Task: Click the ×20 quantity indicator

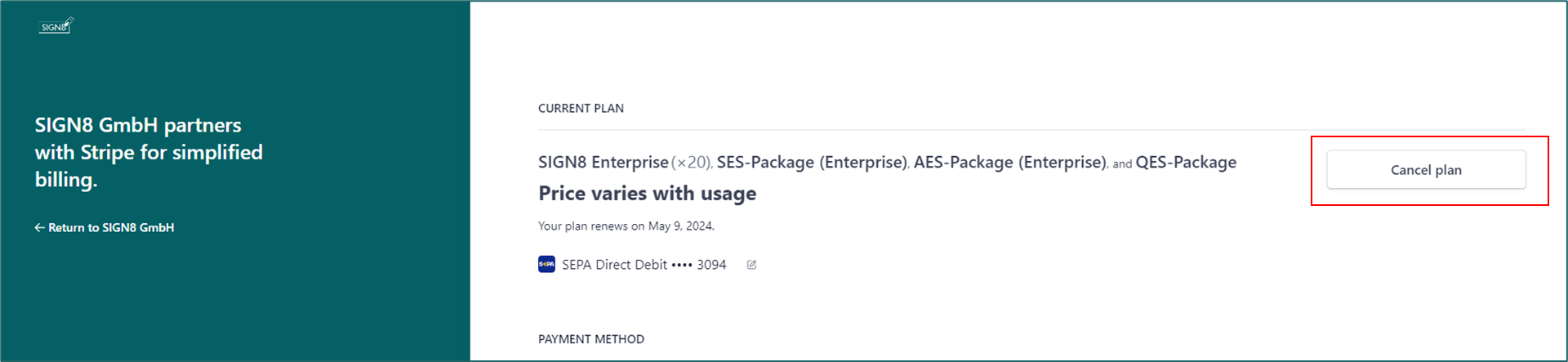Action: [x=691, y=163]
